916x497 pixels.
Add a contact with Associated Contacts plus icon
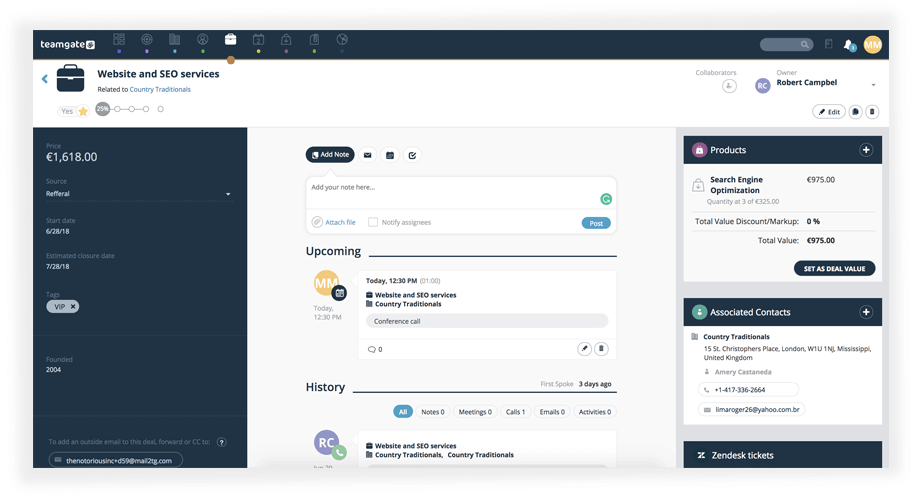pos(866,312)
